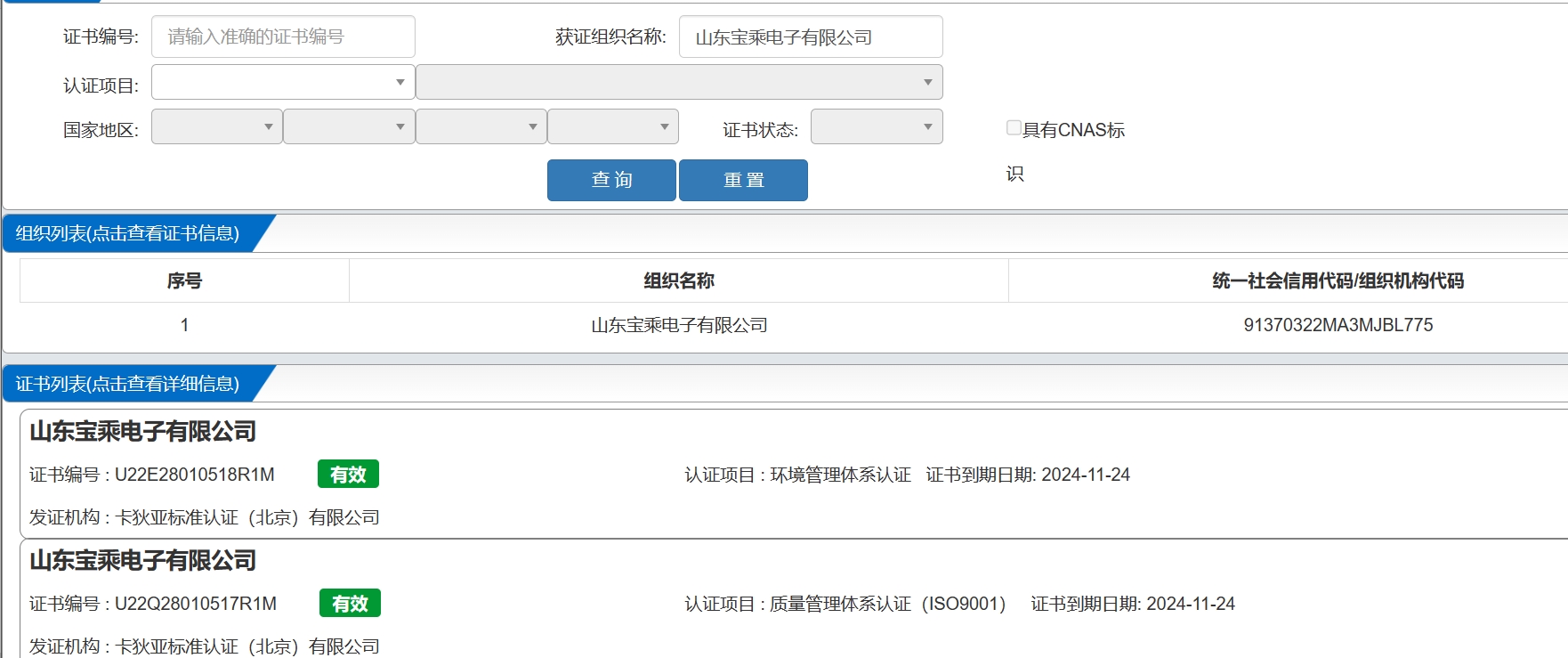Screen dimensions: 1568x658
Task: Click the 获证组织名称 input field
Action: (811, 37)
